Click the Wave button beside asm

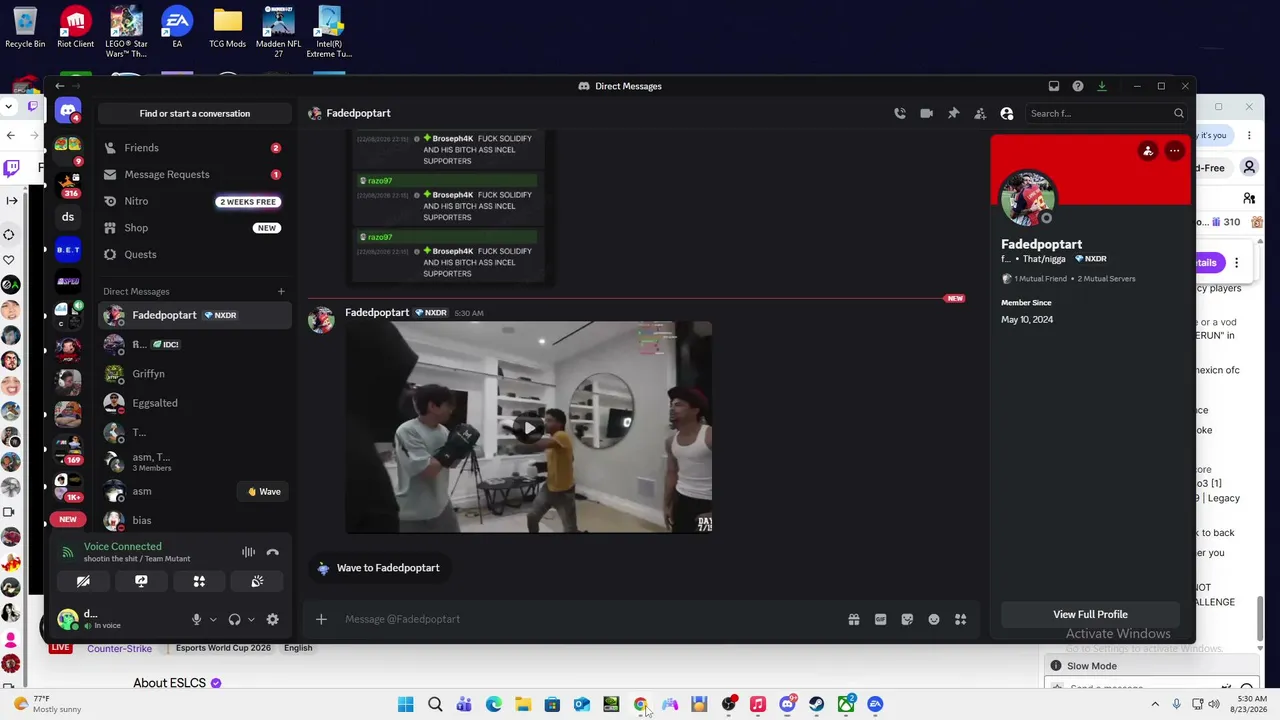coord(265,491)
